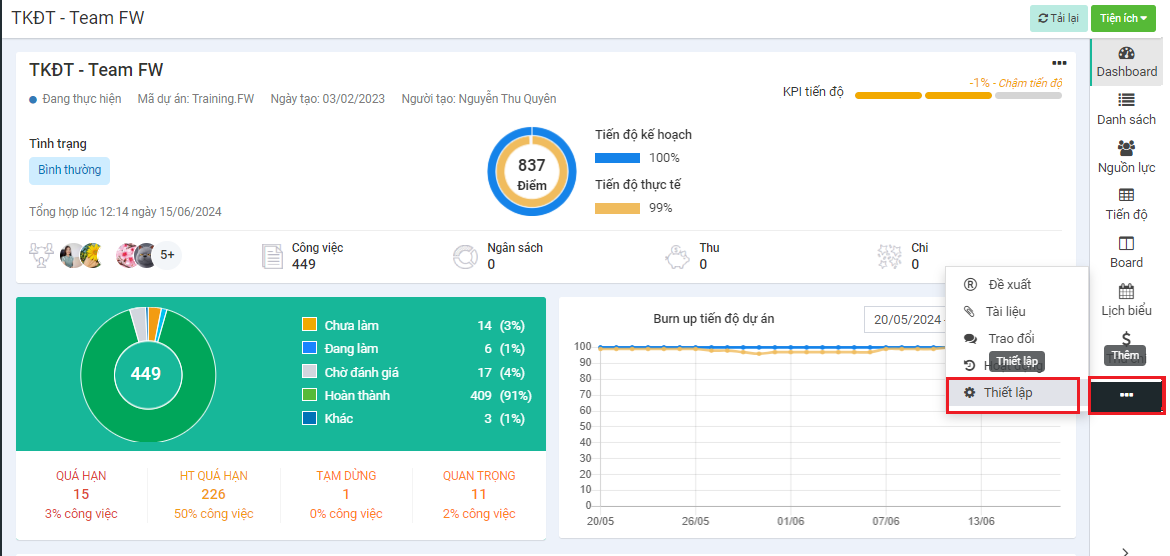Viewport: 1170px width, 556px height.
Task: Expand the Tiện ích dropdown
Action: pyautogui.click(x=1123, y=18)
